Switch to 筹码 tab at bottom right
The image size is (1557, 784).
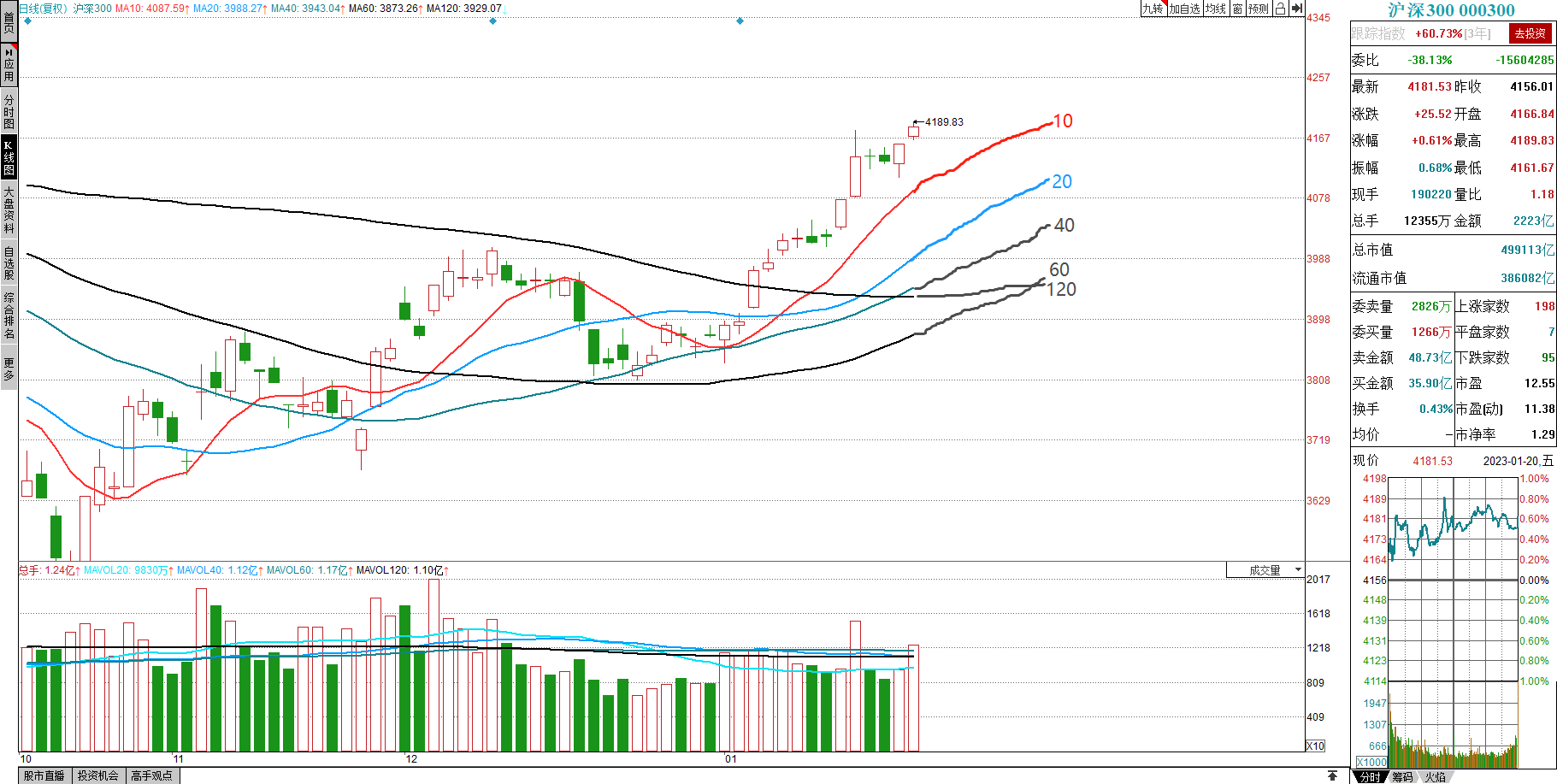click(x=1402, y=776)
